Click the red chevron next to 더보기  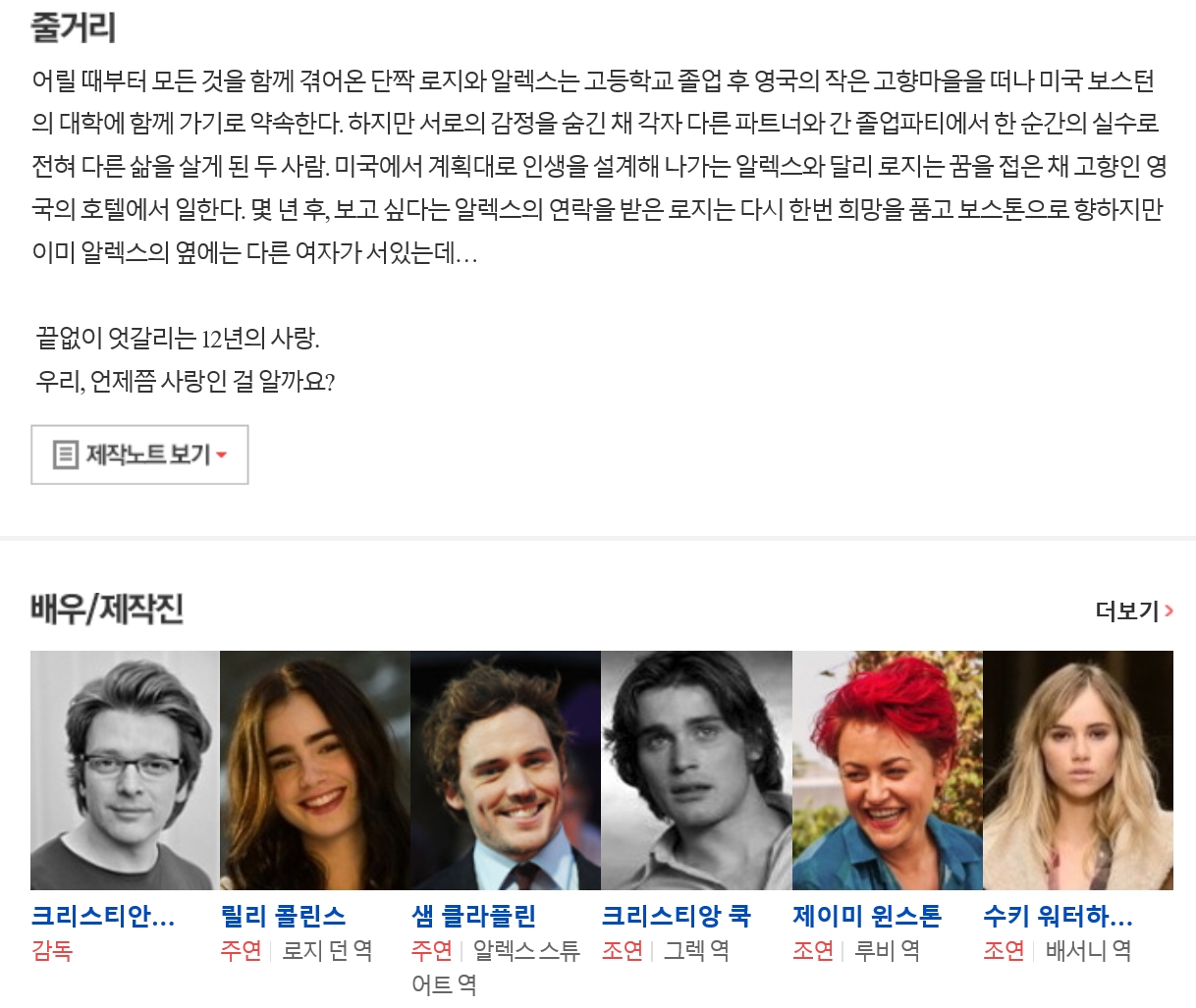(x=1169, y=610)
